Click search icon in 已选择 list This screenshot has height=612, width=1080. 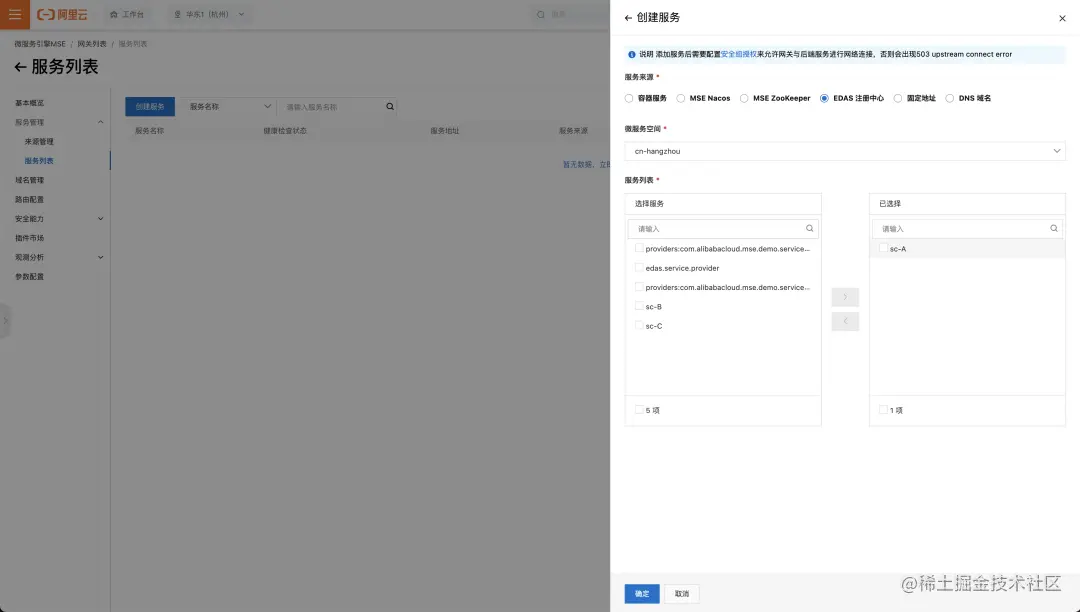[x=1054, y=229]
